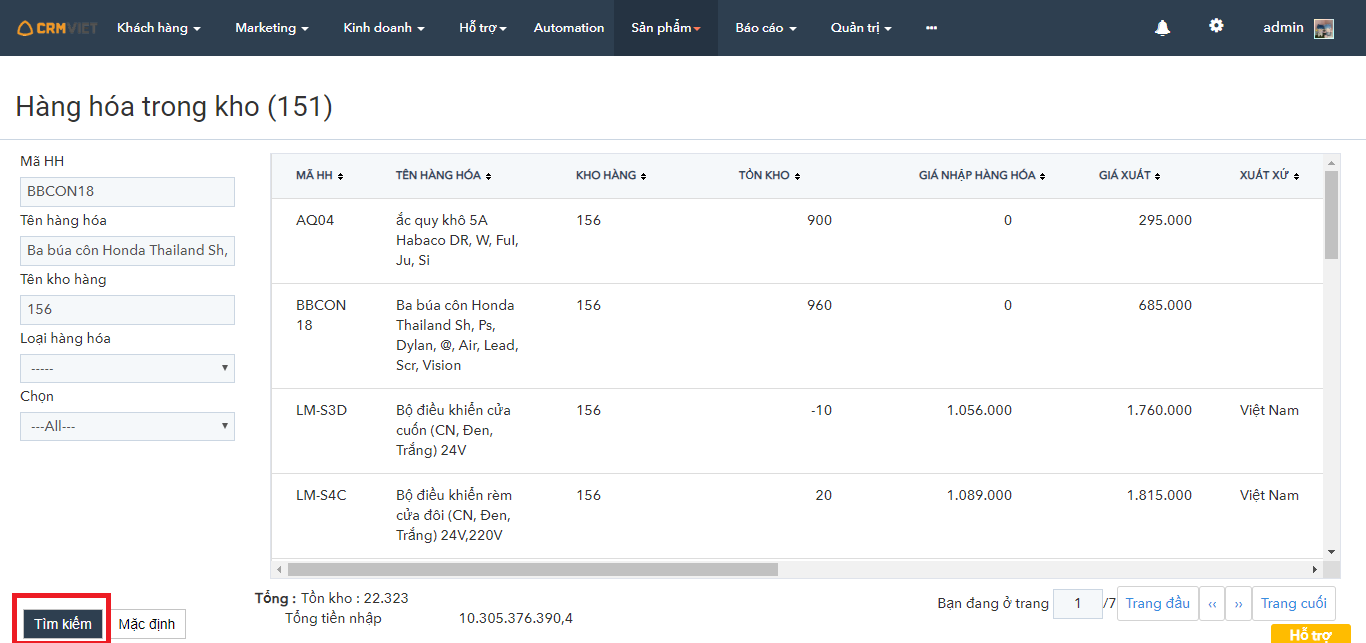Click the CRMVIET logo

pos(58,28)
